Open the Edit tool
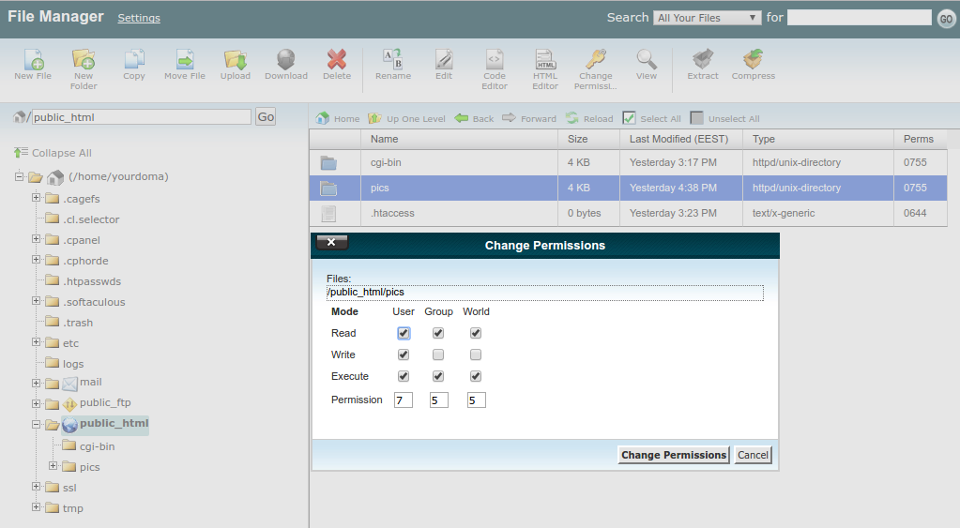The width and height of the screenshot is (960, 528). tap(444, 60)
